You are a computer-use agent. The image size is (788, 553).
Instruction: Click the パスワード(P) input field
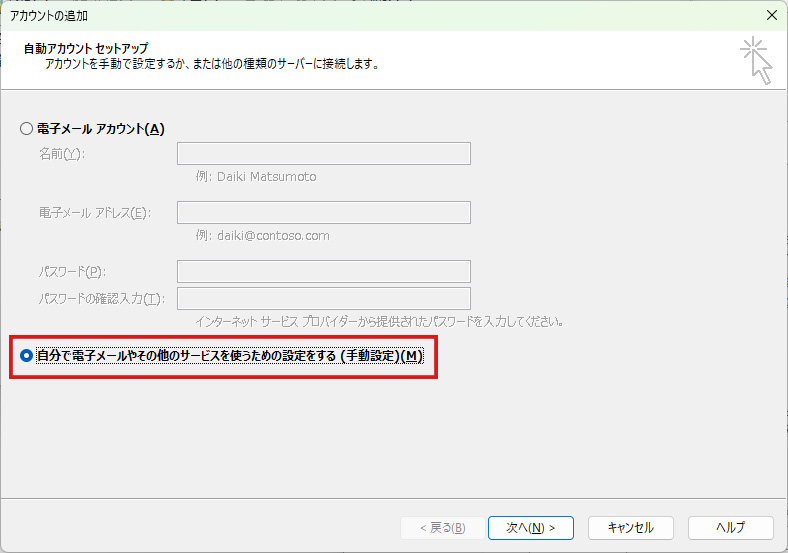pos(323,271)
